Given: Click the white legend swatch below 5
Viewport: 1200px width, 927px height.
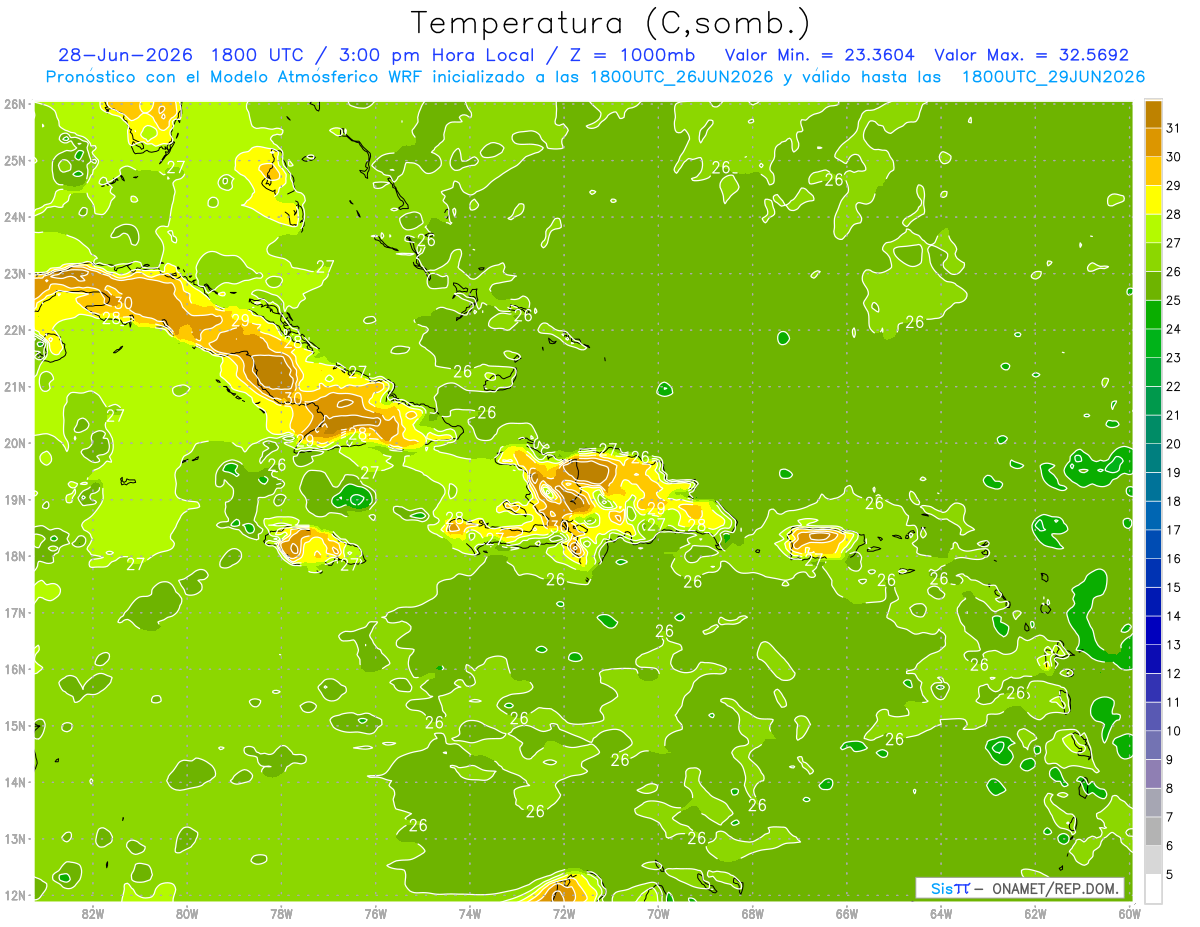Looking at the screenshot, I should coord(1153,888).
